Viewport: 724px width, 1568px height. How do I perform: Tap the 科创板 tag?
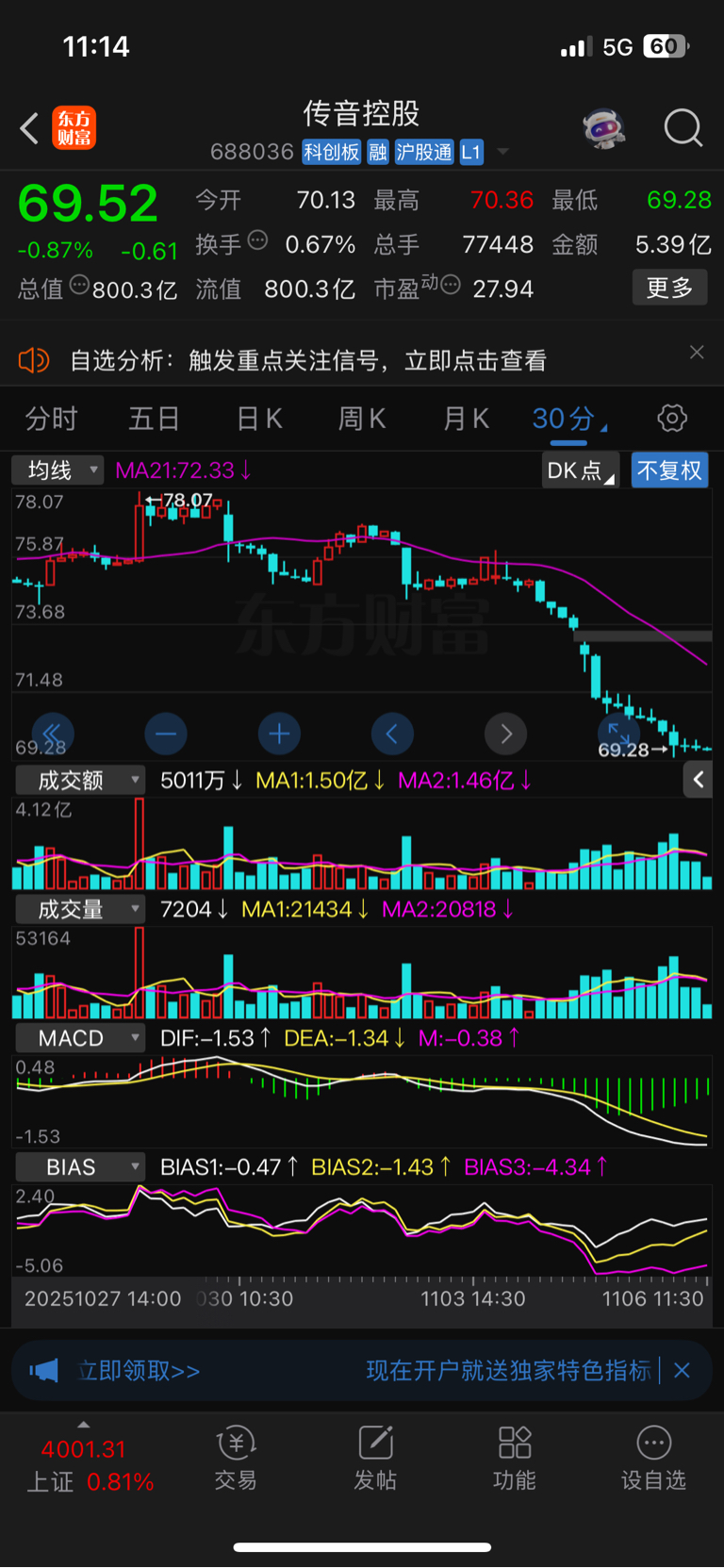click(x=331, y=152)
